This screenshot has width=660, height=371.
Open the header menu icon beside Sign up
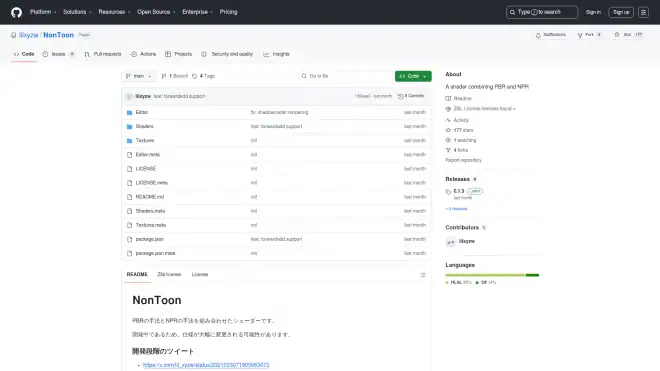[x=643, y=12]
